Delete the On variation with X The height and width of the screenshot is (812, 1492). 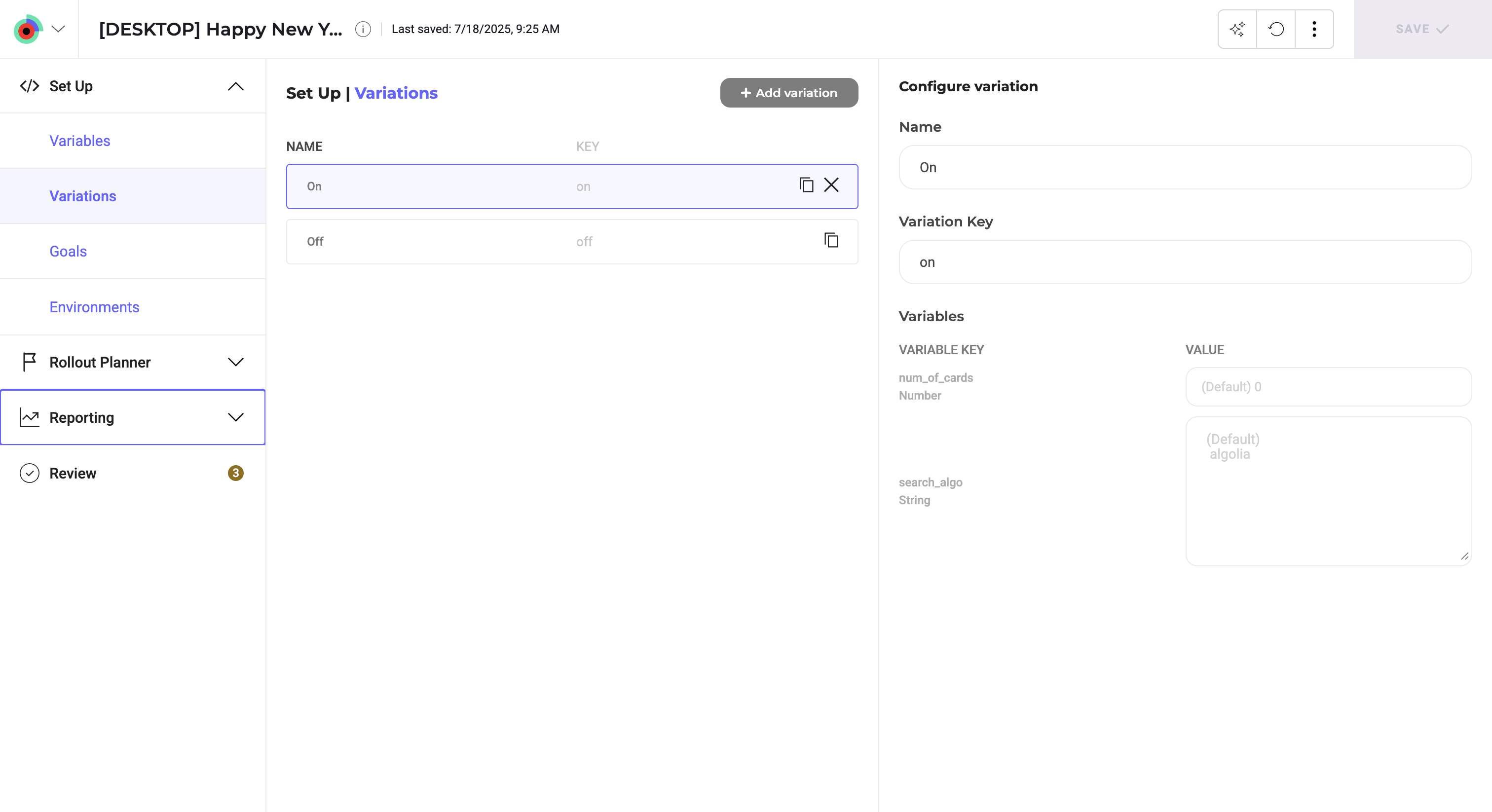coord(831,185)
